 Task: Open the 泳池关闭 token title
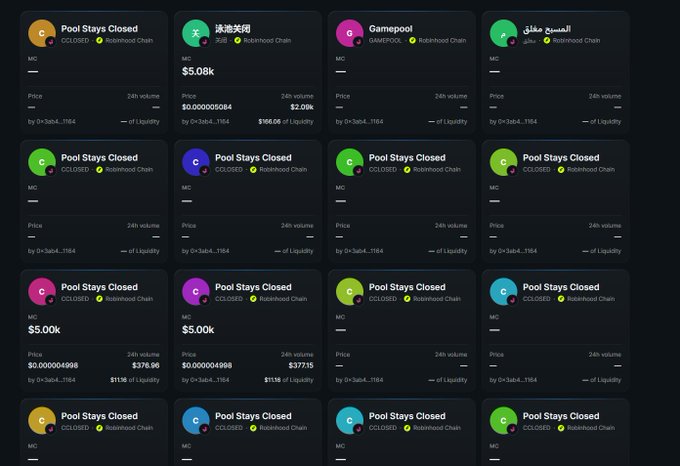point(233,29)
